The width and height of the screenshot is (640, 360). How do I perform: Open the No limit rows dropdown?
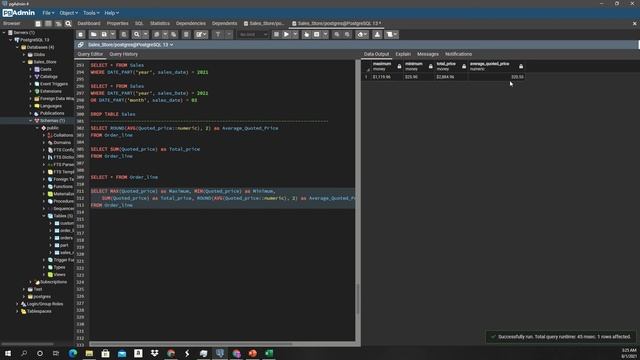pos(253,35)
